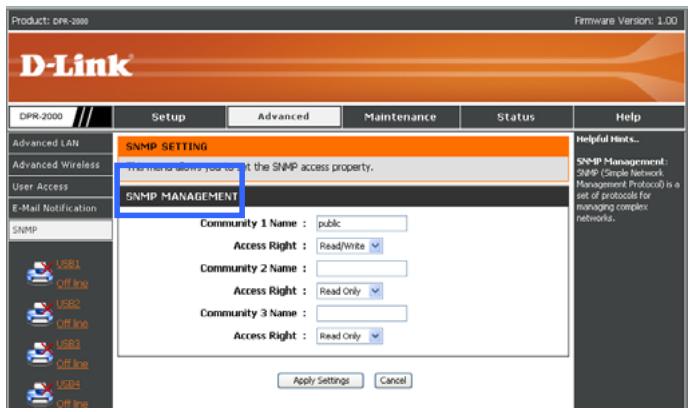Image resolution: width=689 pixels, height=412 pixels.
Task: Click the Community 3 Name field
Action: click(362, 313)
